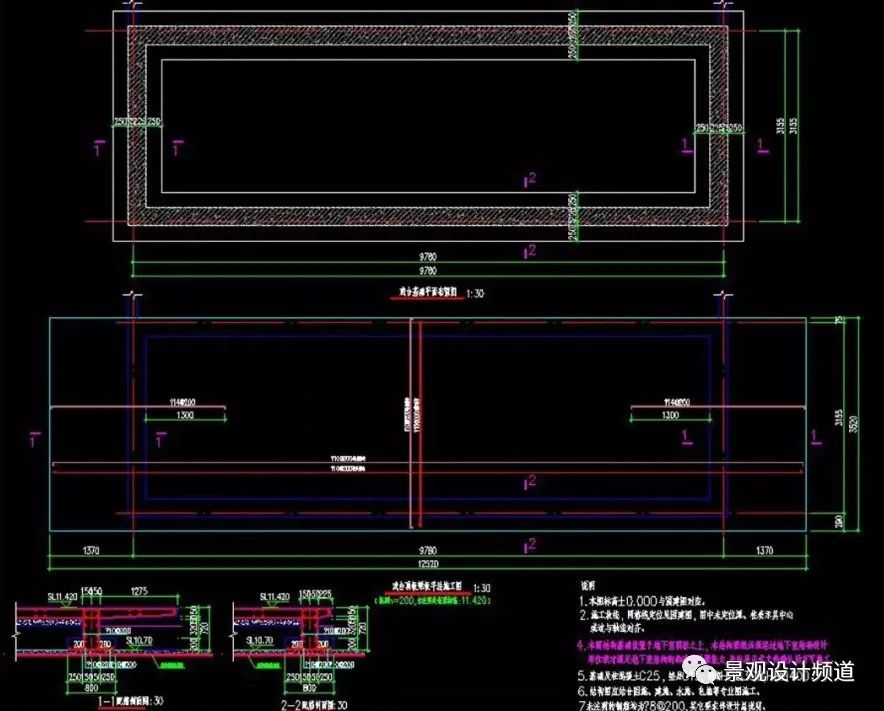
Task: Pick the left 1300 rebar length dimension
Action: pyautogui.click(x=185, y=414)
